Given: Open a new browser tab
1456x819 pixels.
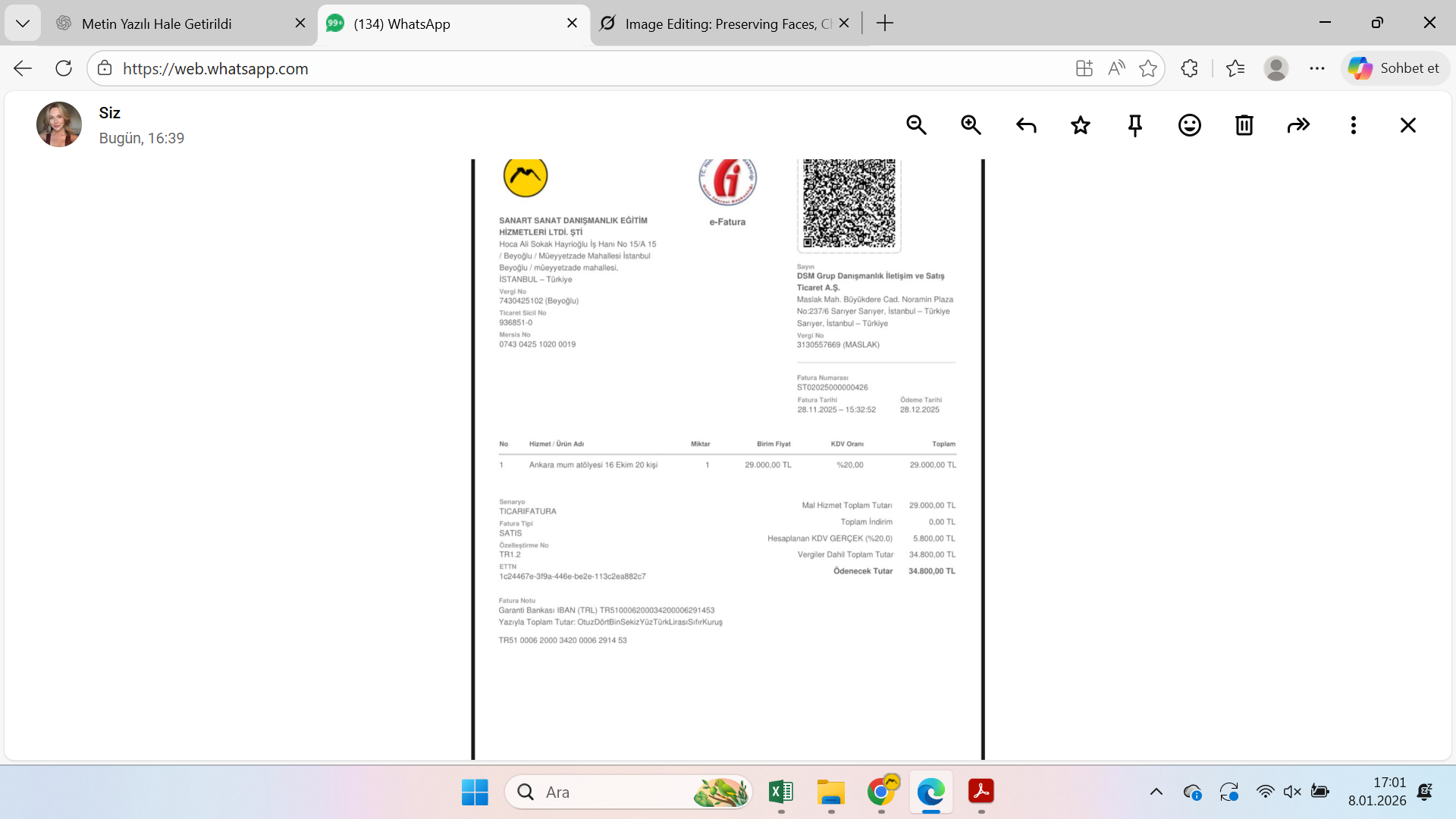Looking at the screenshot, I should [885, 24].
